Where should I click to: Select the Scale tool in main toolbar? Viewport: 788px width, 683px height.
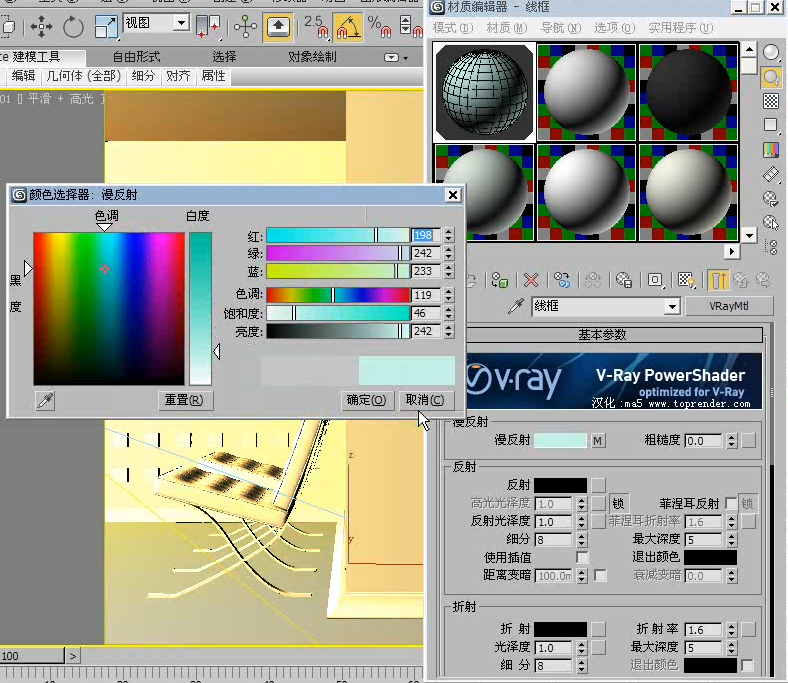pyautogui.click(x=106, y=26)
